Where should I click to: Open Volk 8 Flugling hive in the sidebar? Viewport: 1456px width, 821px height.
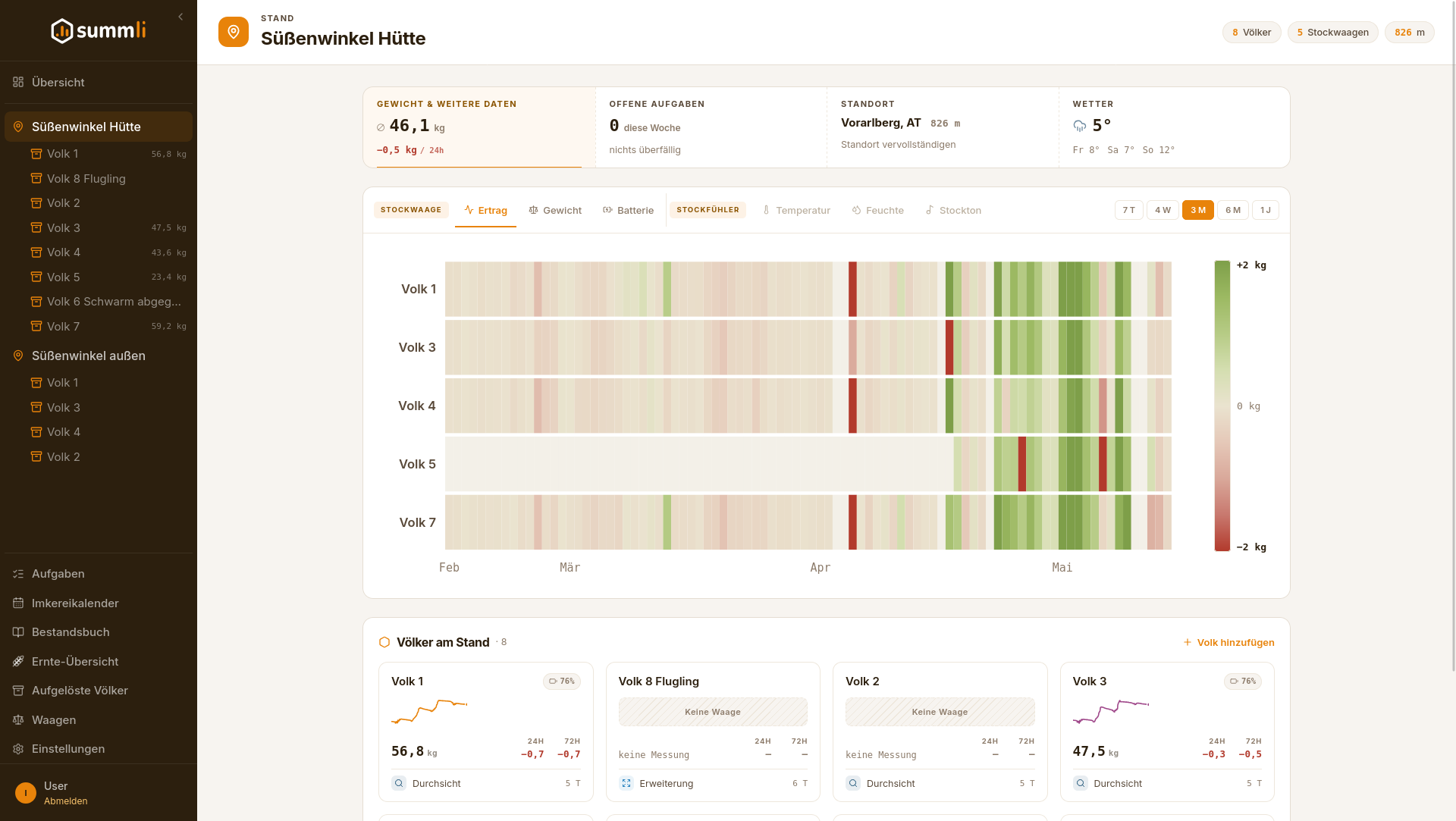[108, 179]
